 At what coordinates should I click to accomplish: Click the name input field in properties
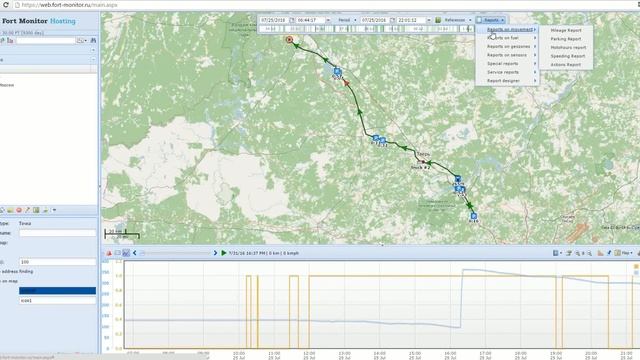[58, 233]
